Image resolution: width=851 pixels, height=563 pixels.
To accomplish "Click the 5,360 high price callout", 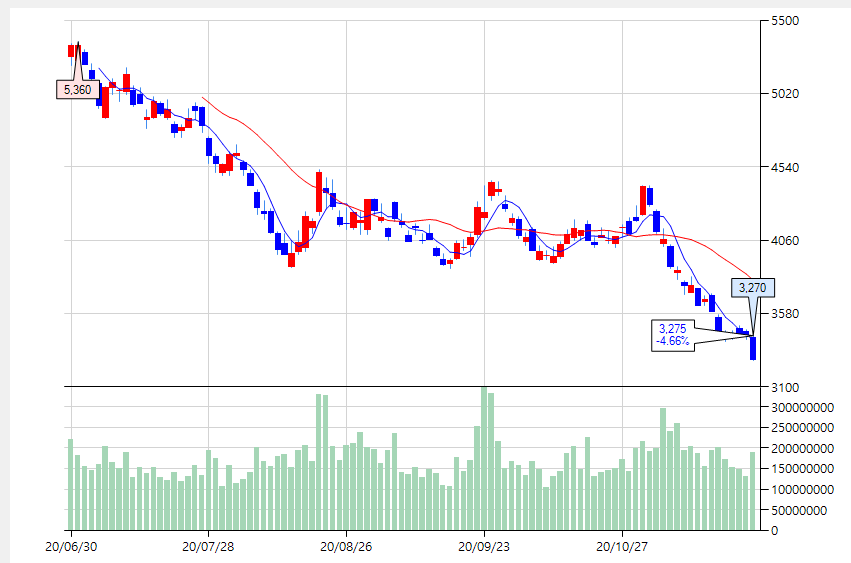I will pos(78,90).
